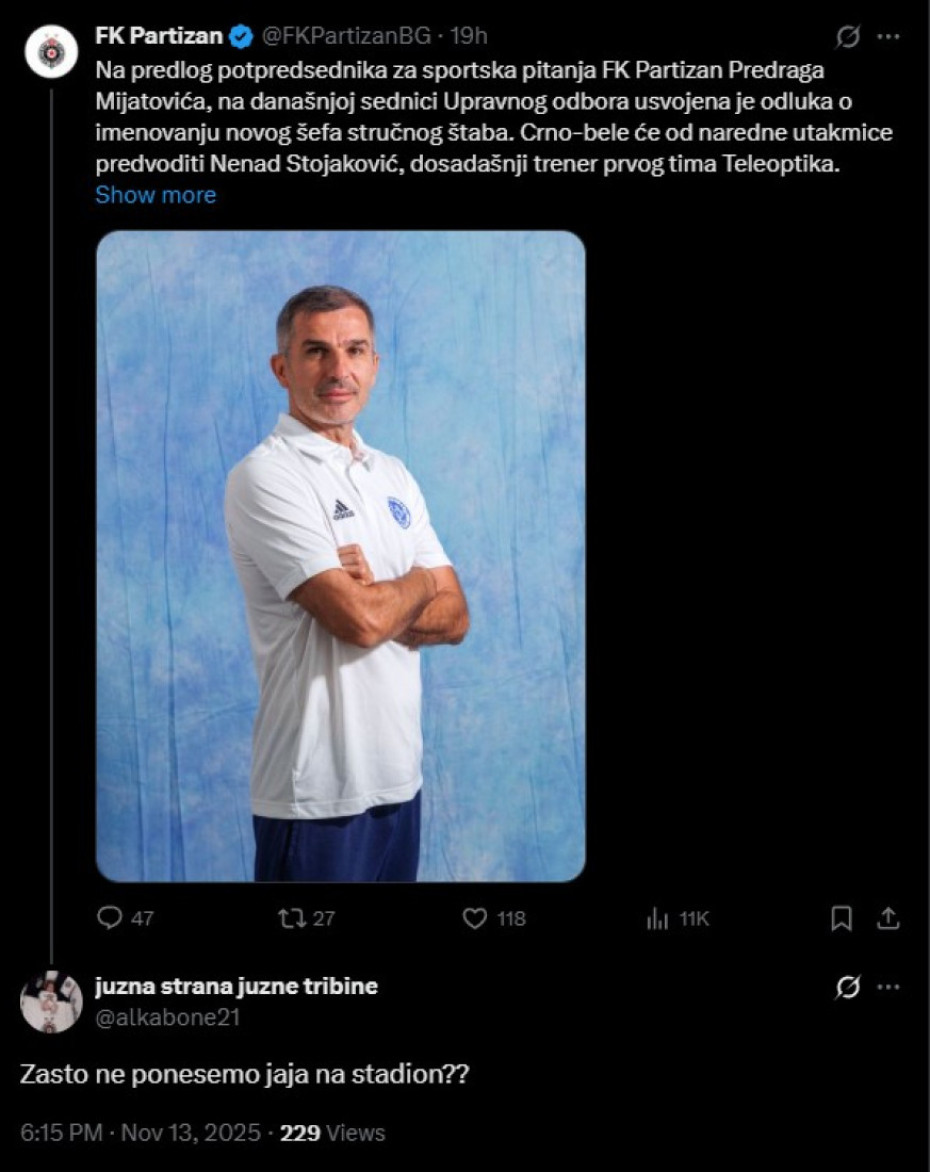Share the FK Partizan post

(888, 919)
